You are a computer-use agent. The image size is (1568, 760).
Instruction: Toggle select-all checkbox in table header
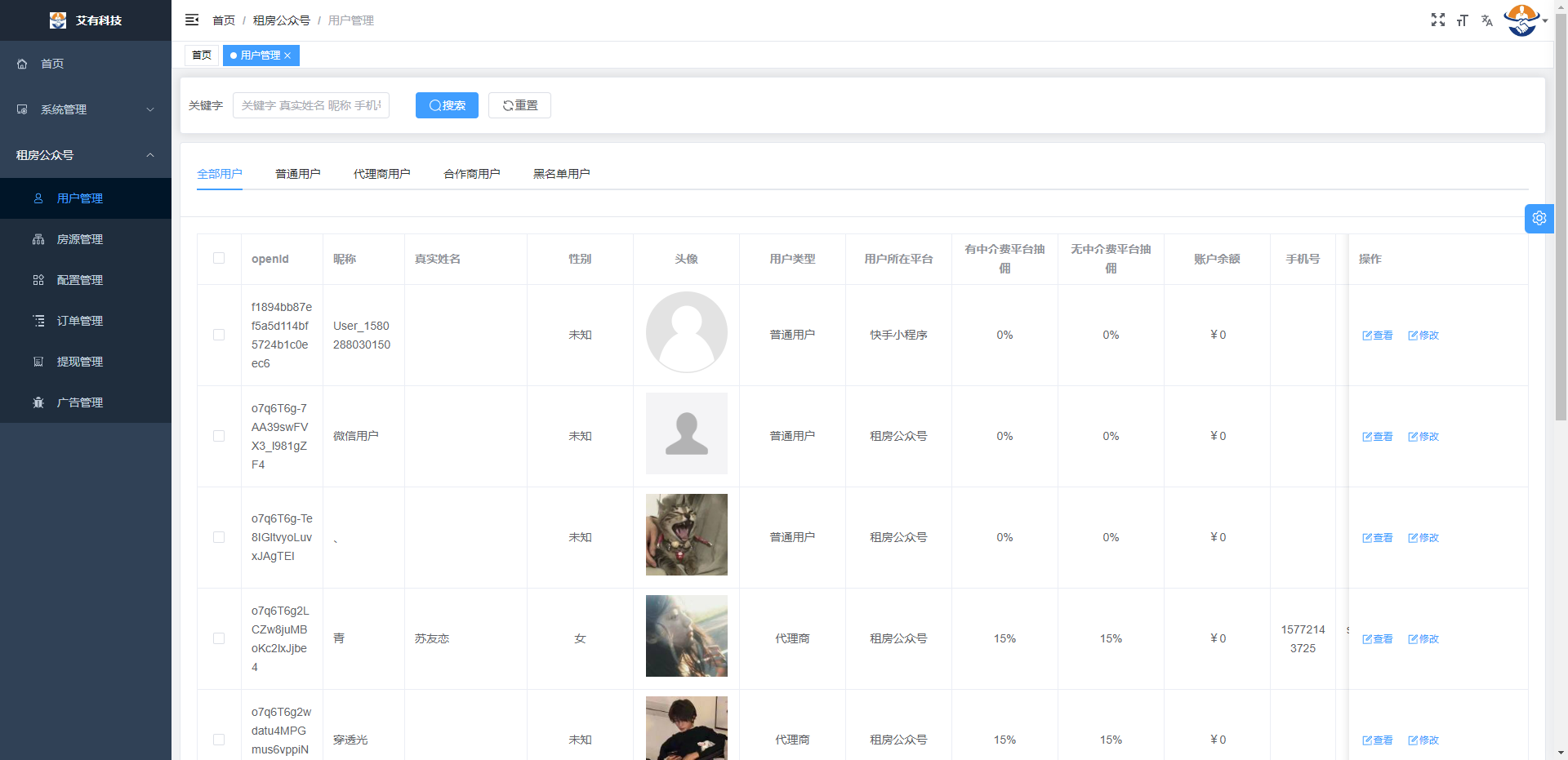219,258
